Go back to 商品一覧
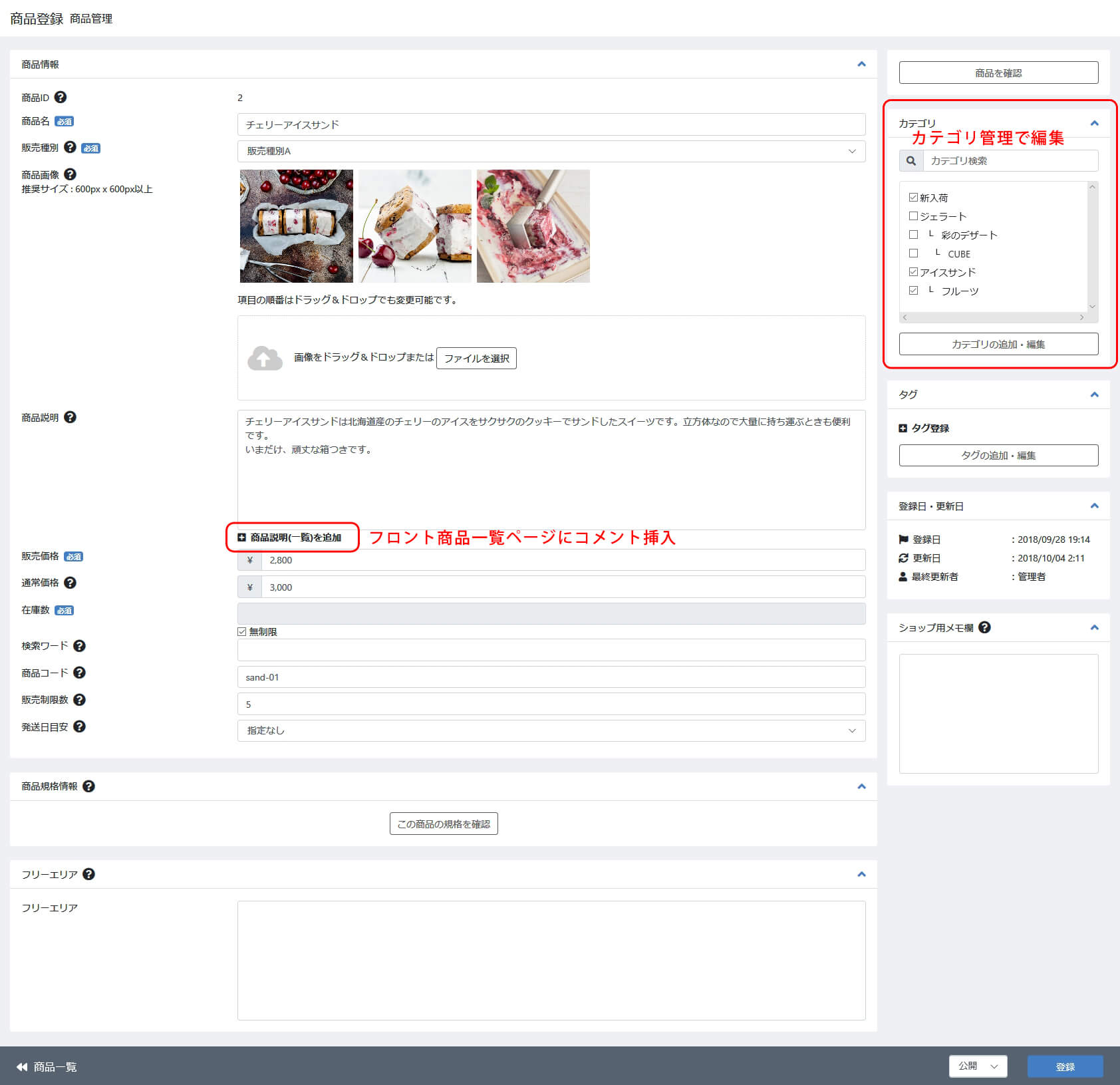This screenshot has height=1085, width=1120. point(47,1067)
